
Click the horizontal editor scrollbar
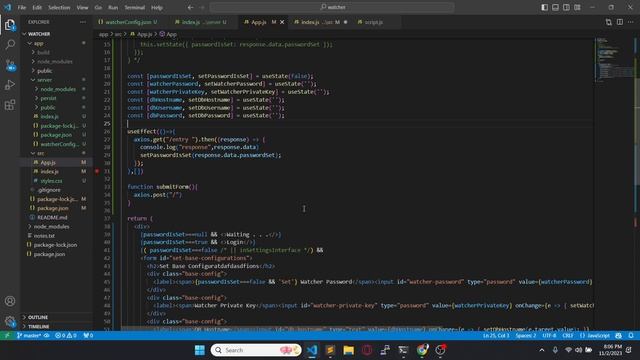coord(282,328)
